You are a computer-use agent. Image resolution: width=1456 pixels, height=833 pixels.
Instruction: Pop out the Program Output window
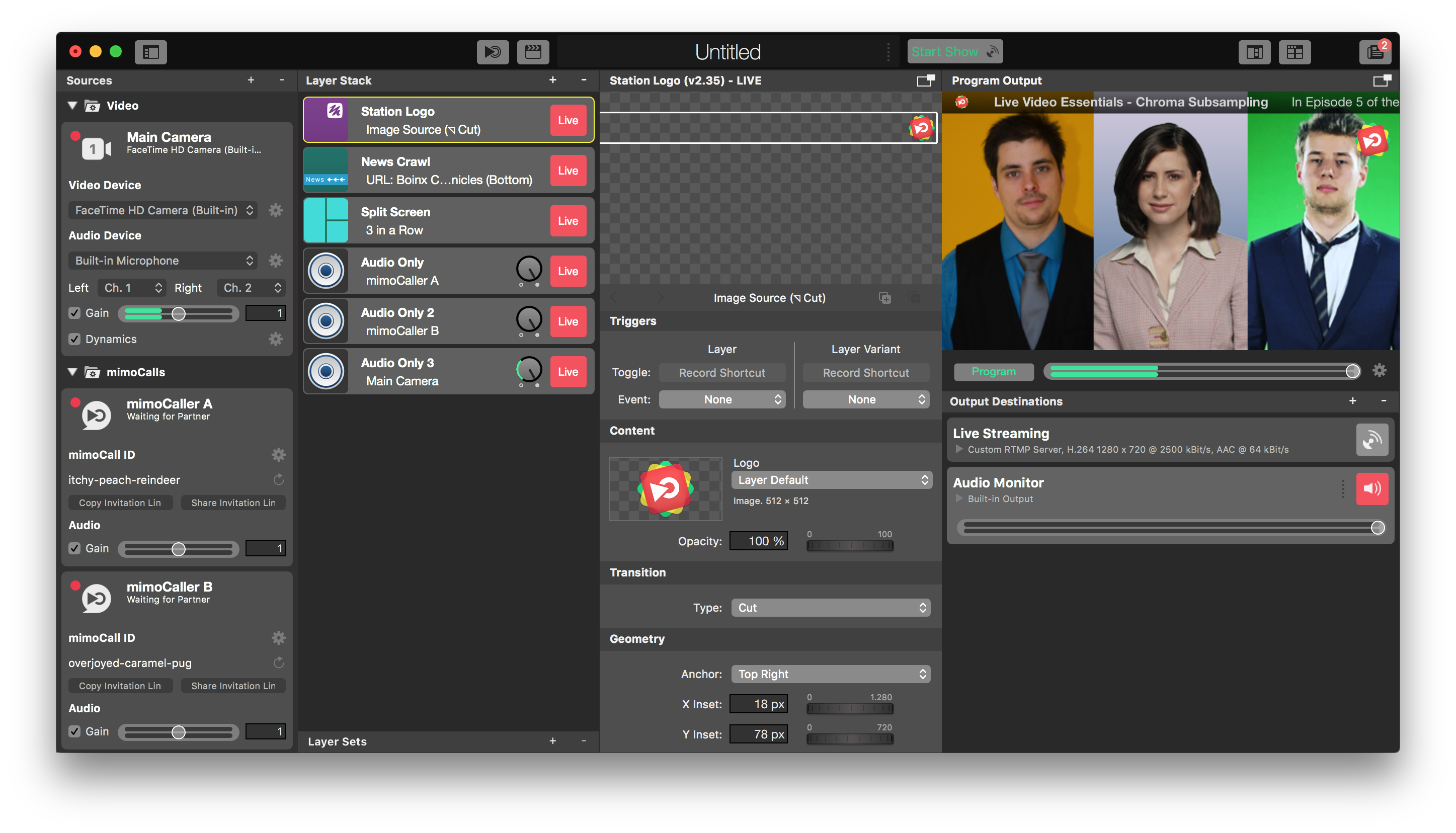[x=1381, y=80]
